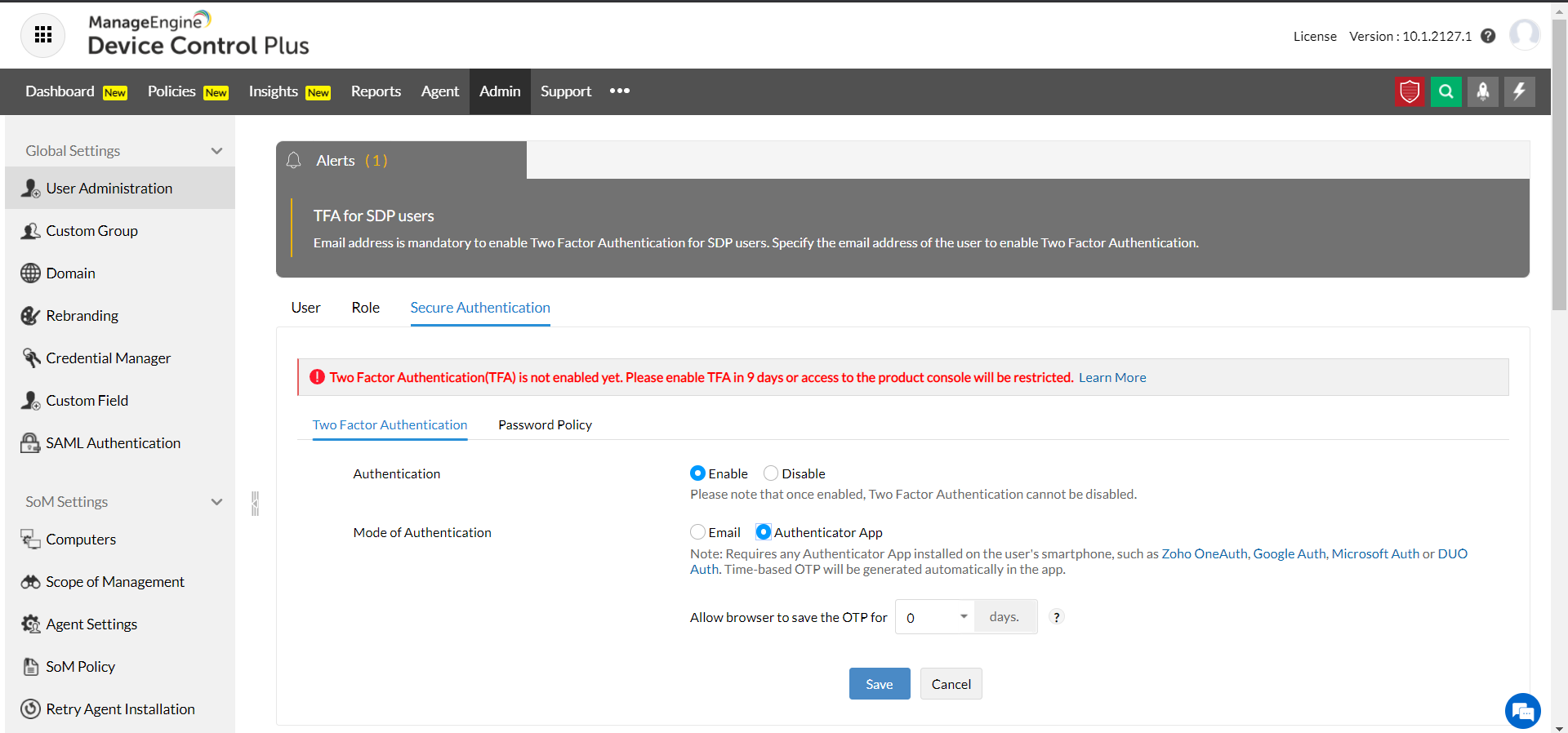Save the authentication settings
Image resolution: width=1568 pixels, height=733 pixels.
[880, 684]
